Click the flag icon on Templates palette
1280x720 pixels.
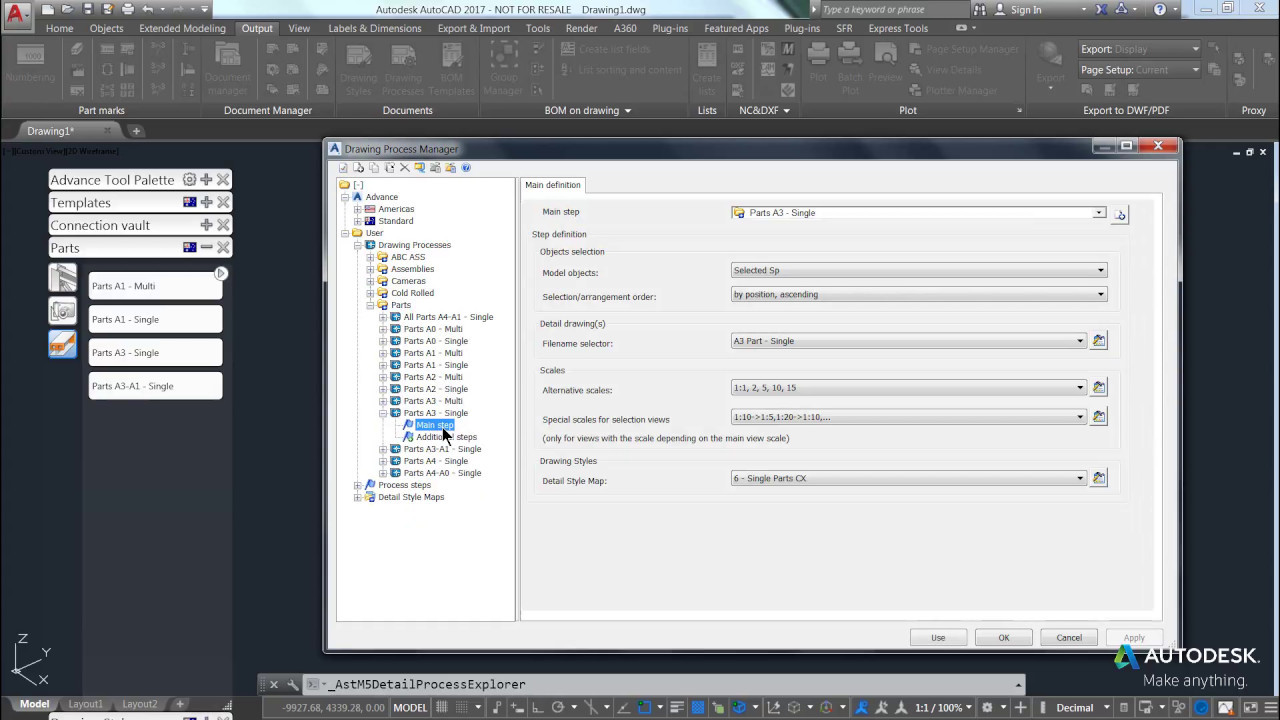pos(189,202)
